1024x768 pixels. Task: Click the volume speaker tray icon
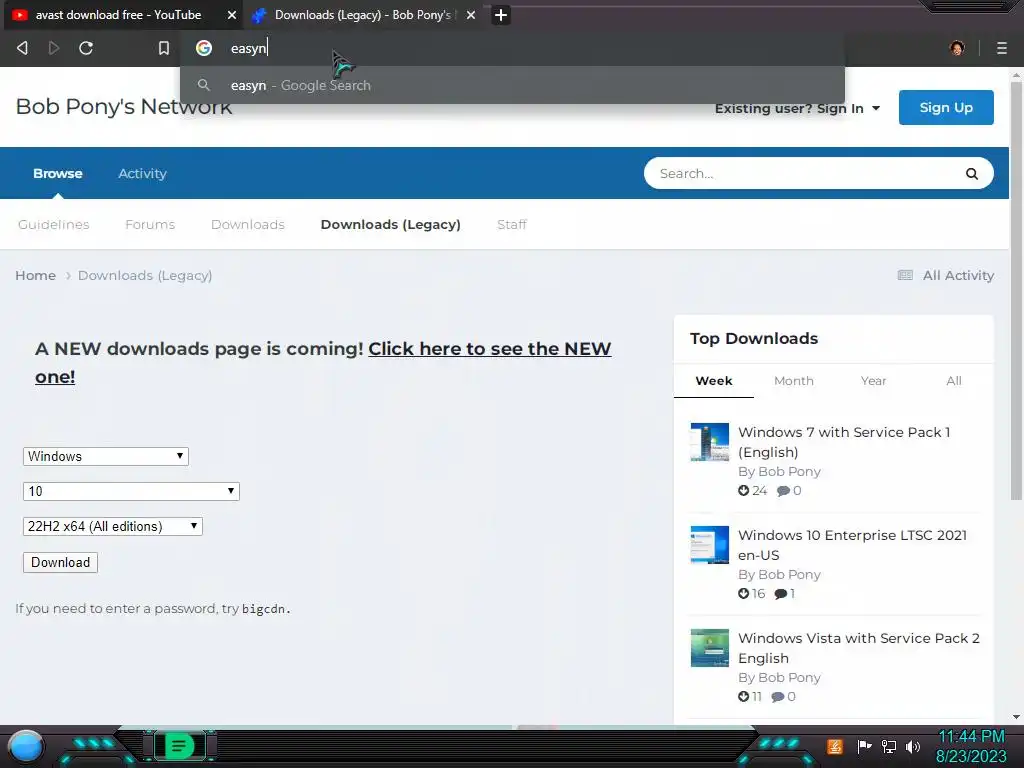pos(913,746)
